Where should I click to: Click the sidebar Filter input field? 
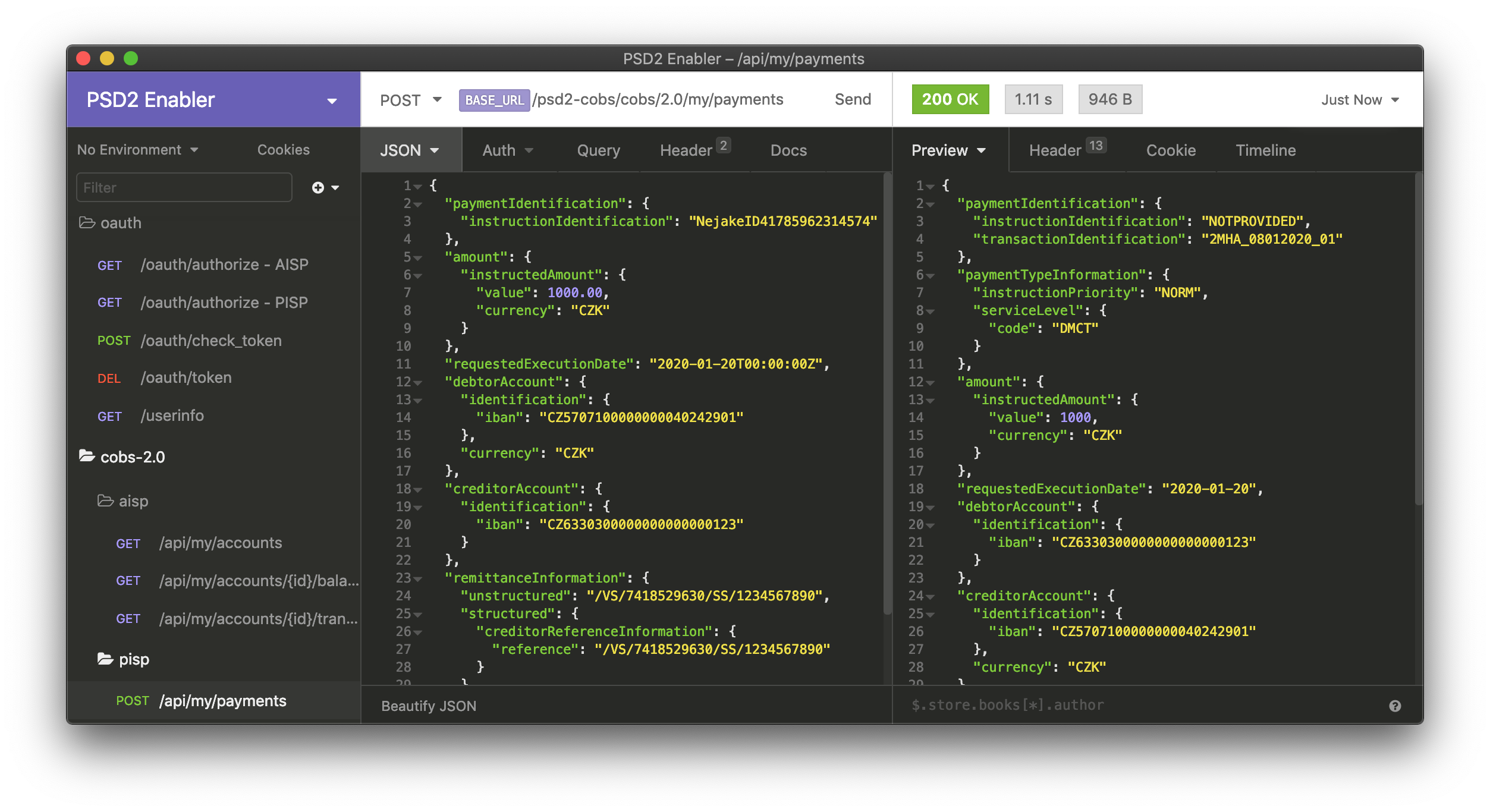point(184,188)
